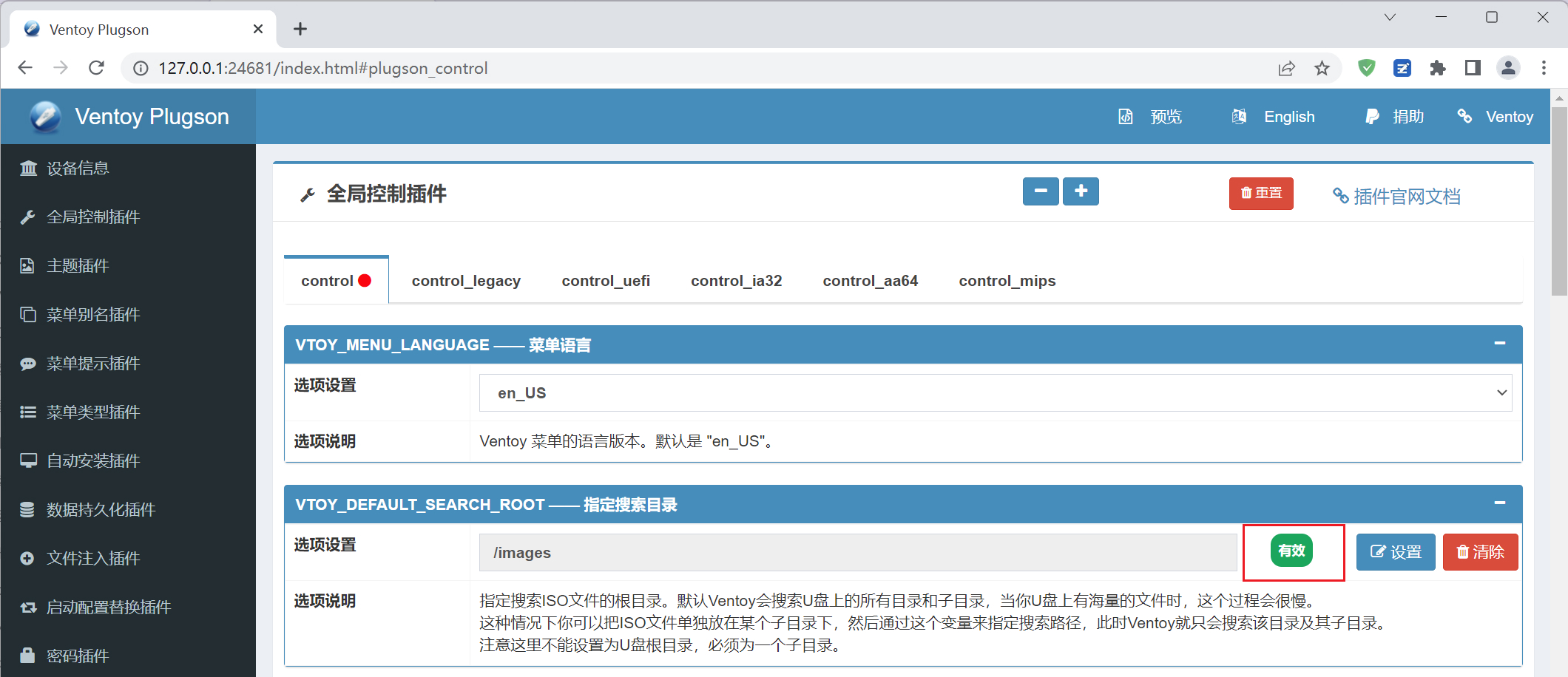Open a new browser tab
1568x677 pixels.
tap(300, 29)
